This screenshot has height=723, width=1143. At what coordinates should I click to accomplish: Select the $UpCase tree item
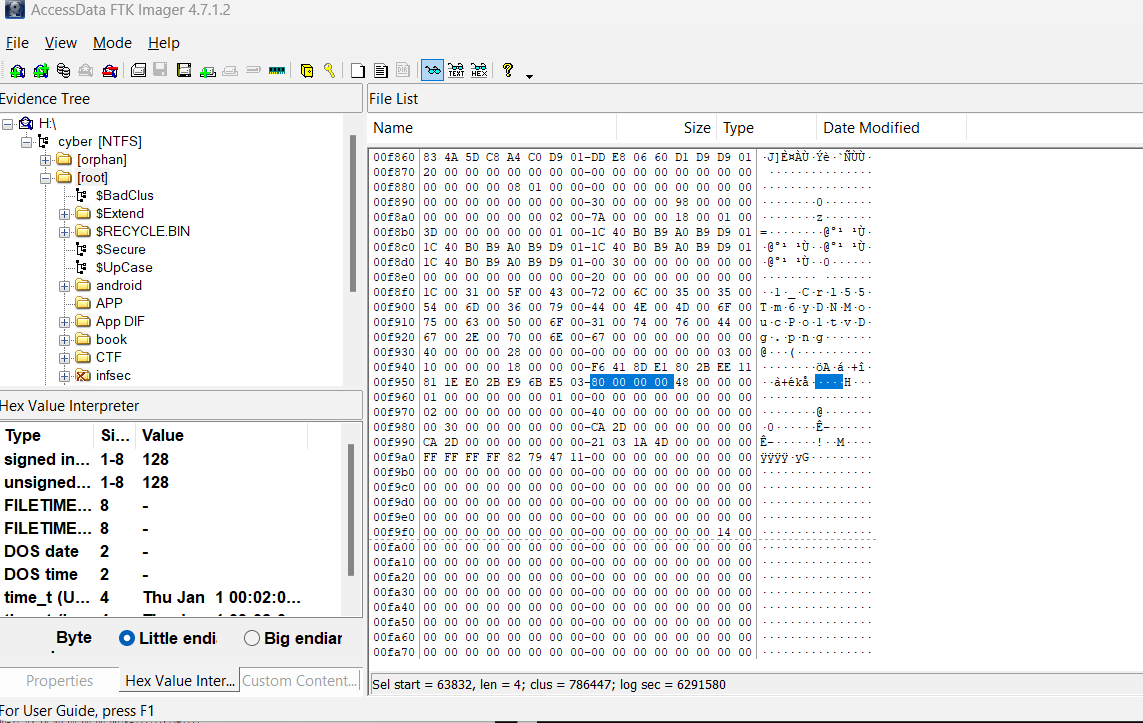124,267
